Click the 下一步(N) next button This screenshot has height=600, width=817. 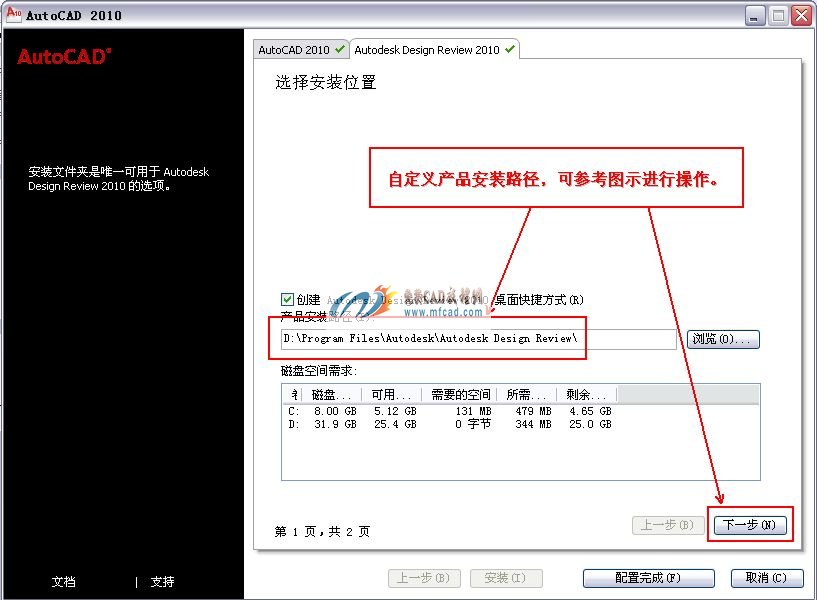tap(749, 524)
